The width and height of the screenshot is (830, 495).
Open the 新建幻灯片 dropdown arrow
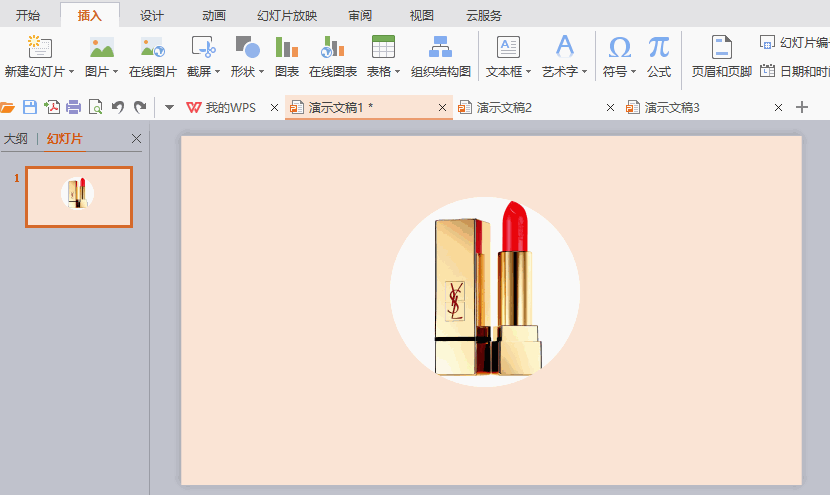pyautogui.click(x=71, y=71)
